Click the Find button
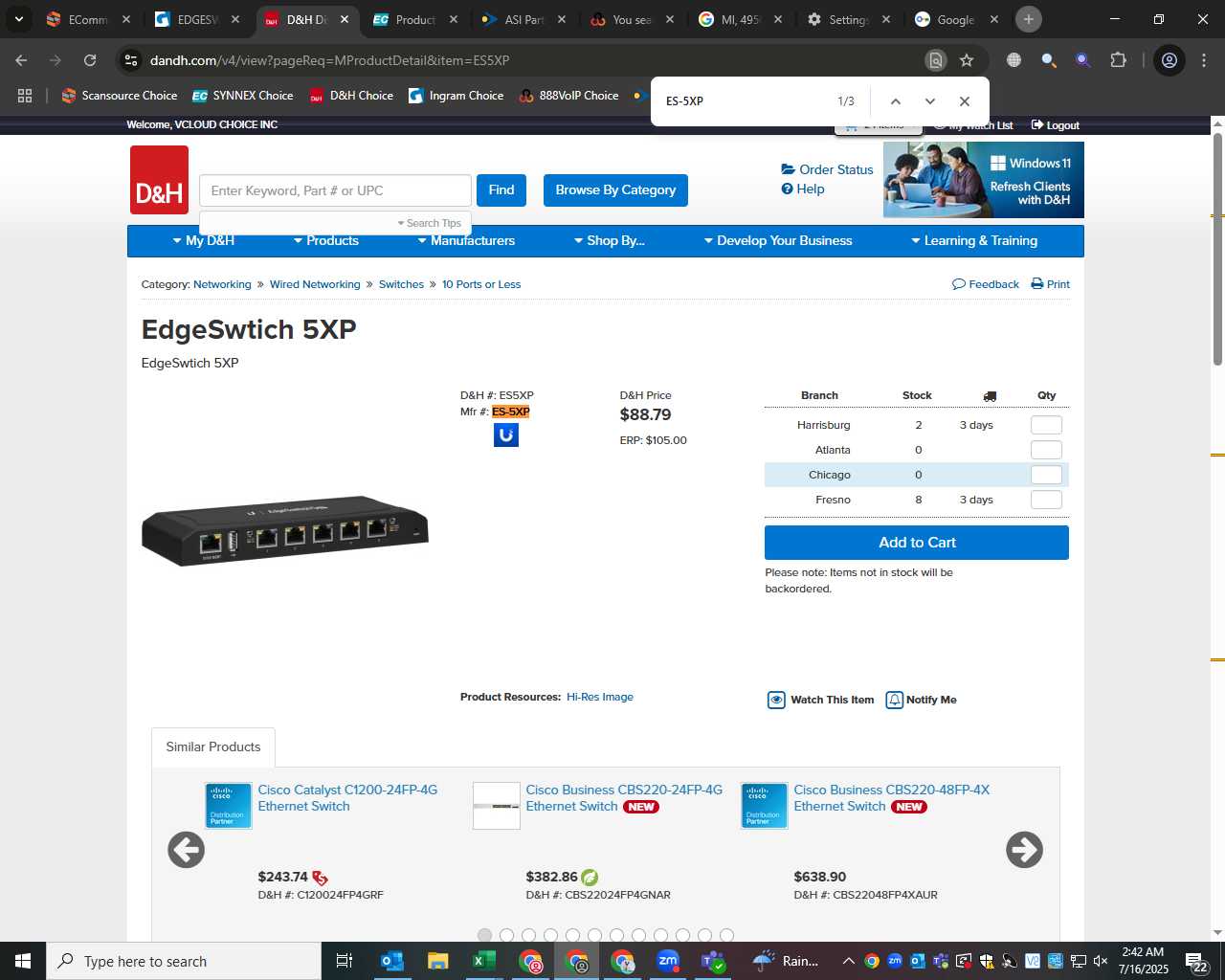The image size is (1225, 980). 501,190
